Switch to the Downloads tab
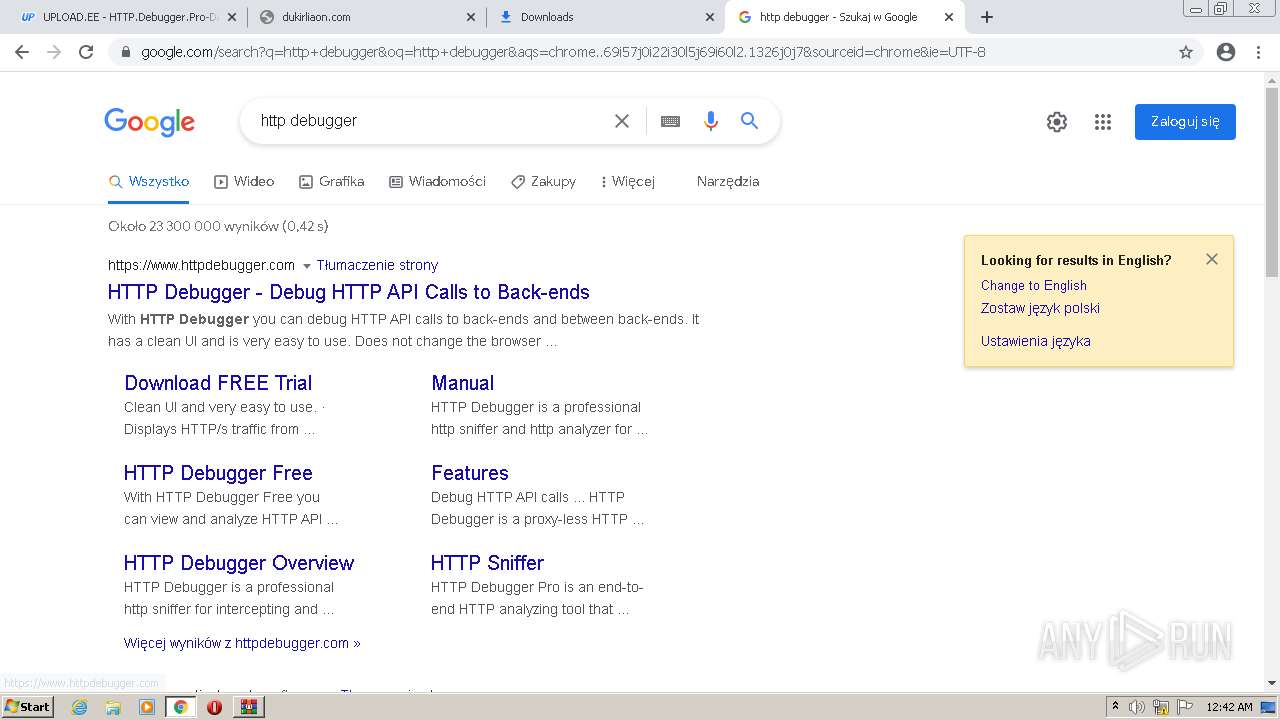 coord(607,17)
